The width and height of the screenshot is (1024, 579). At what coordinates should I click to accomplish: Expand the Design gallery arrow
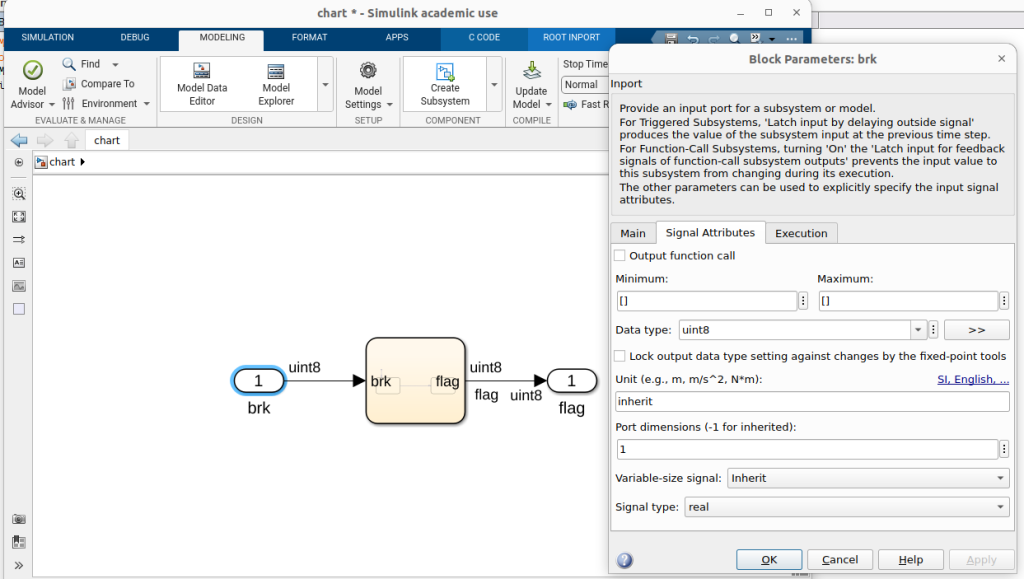click(x=325, y=84)
